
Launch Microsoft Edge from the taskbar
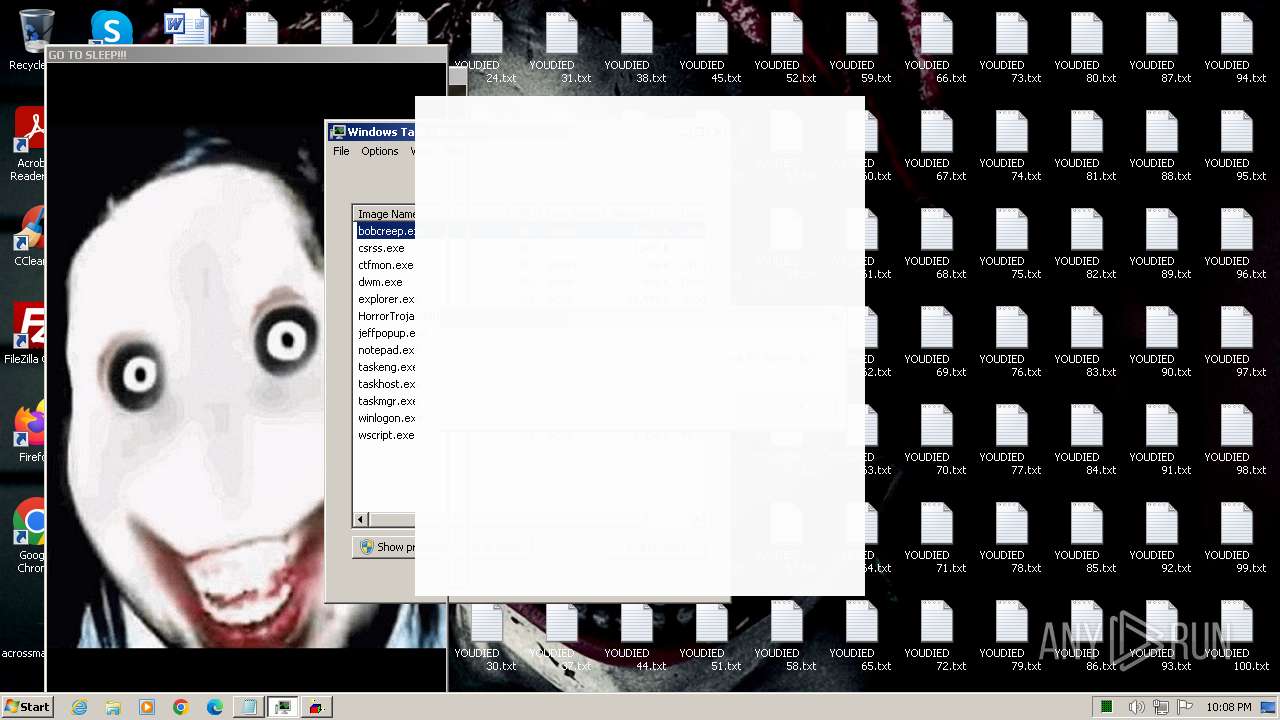point(215,707)
